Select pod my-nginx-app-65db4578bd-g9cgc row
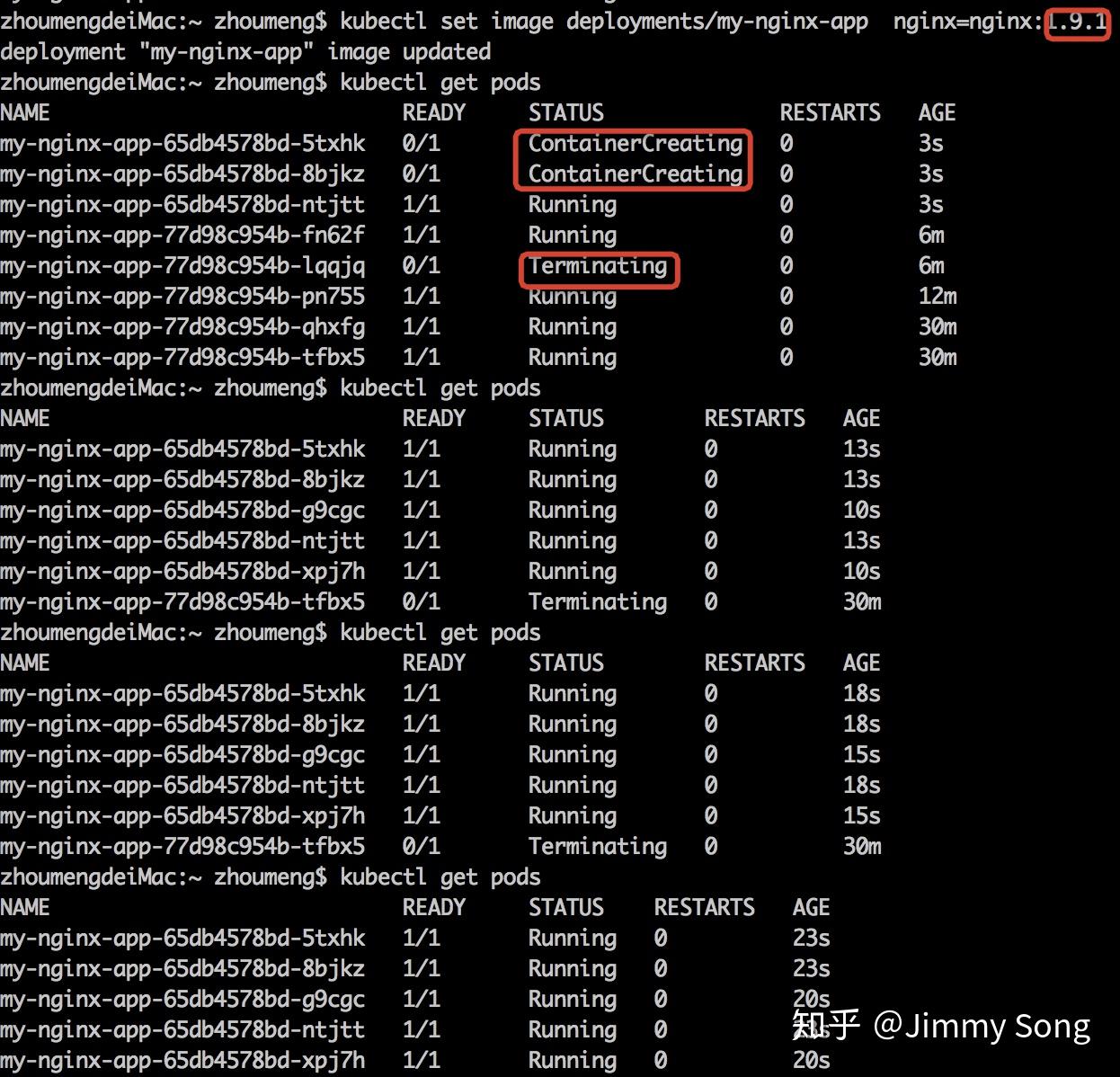Image resolution: width=1120 pixels, height=1077 pixels. [183, 510]
